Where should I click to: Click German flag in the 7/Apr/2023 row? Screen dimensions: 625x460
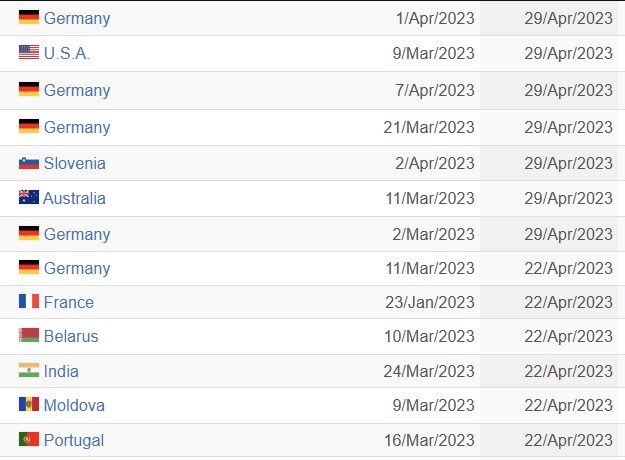[x=29, y=89]
